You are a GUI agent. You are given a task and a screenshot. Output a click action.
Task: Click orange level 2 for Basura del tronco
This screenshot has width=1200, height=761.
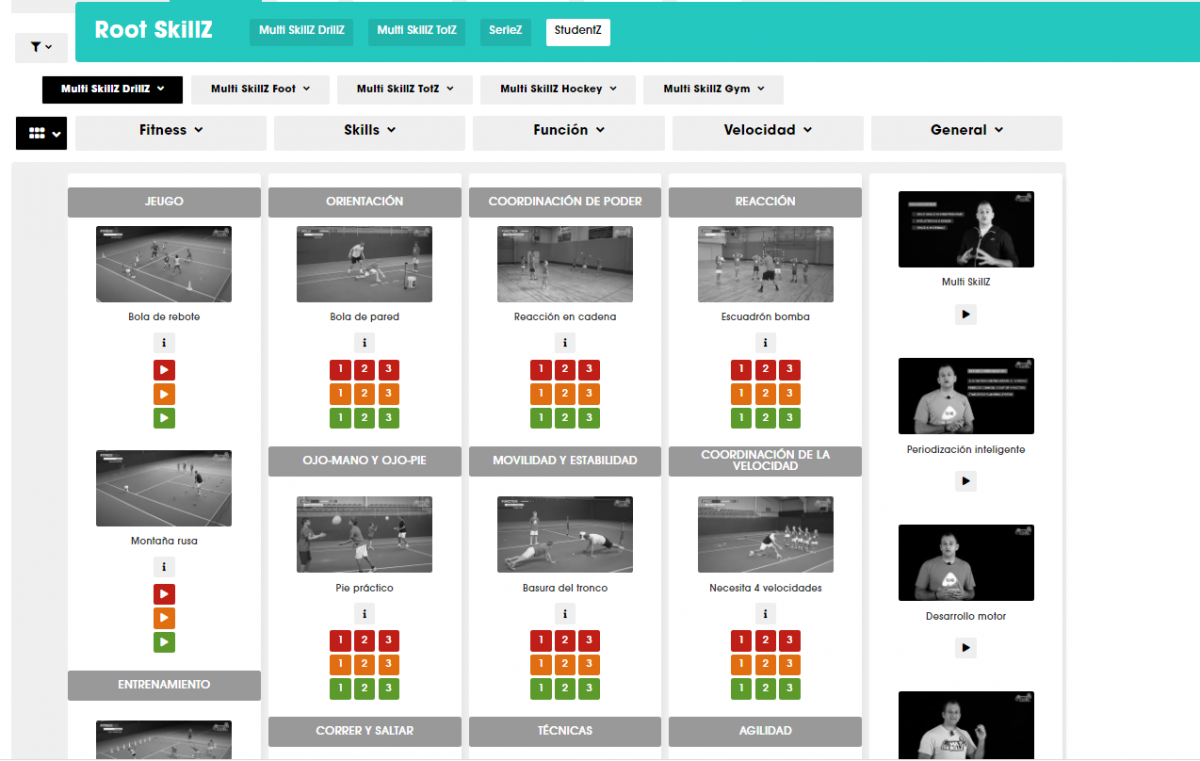click(x=565, y=664)
